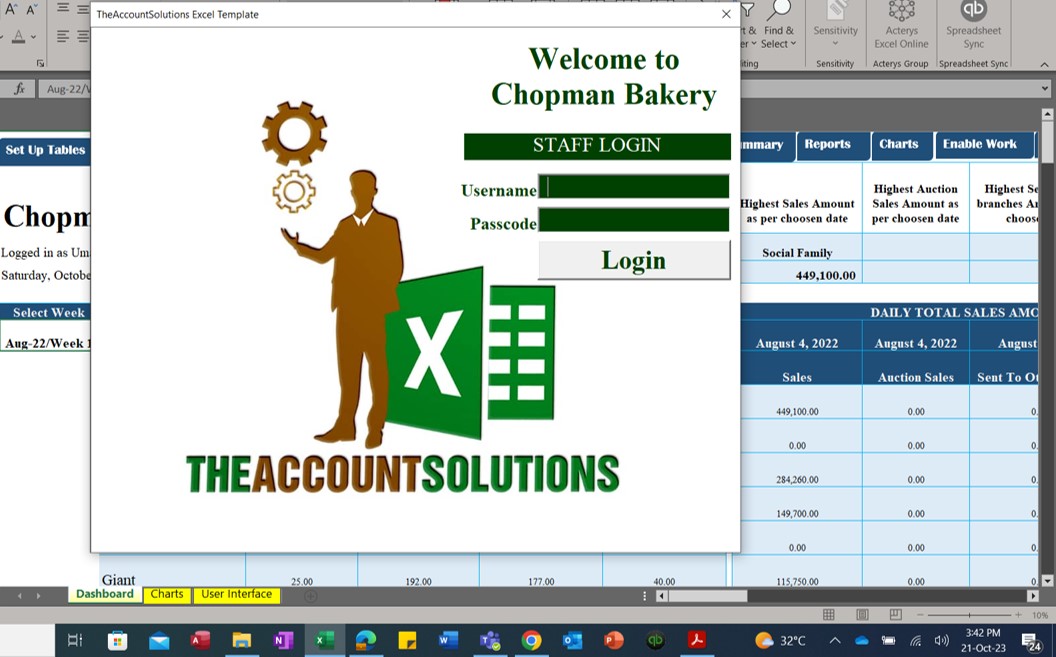Open Set Up Tables tab
The height and width of the screenshot is (657, 1056).
click(45, 149)
